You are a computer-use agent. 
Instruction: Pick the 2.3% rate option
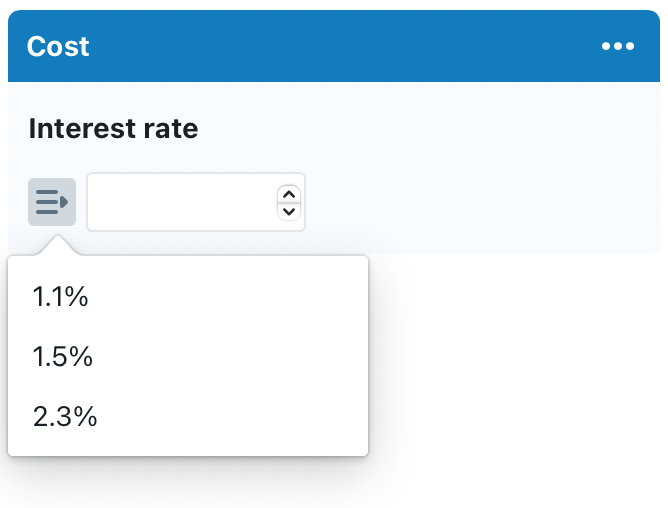point(65,417)
